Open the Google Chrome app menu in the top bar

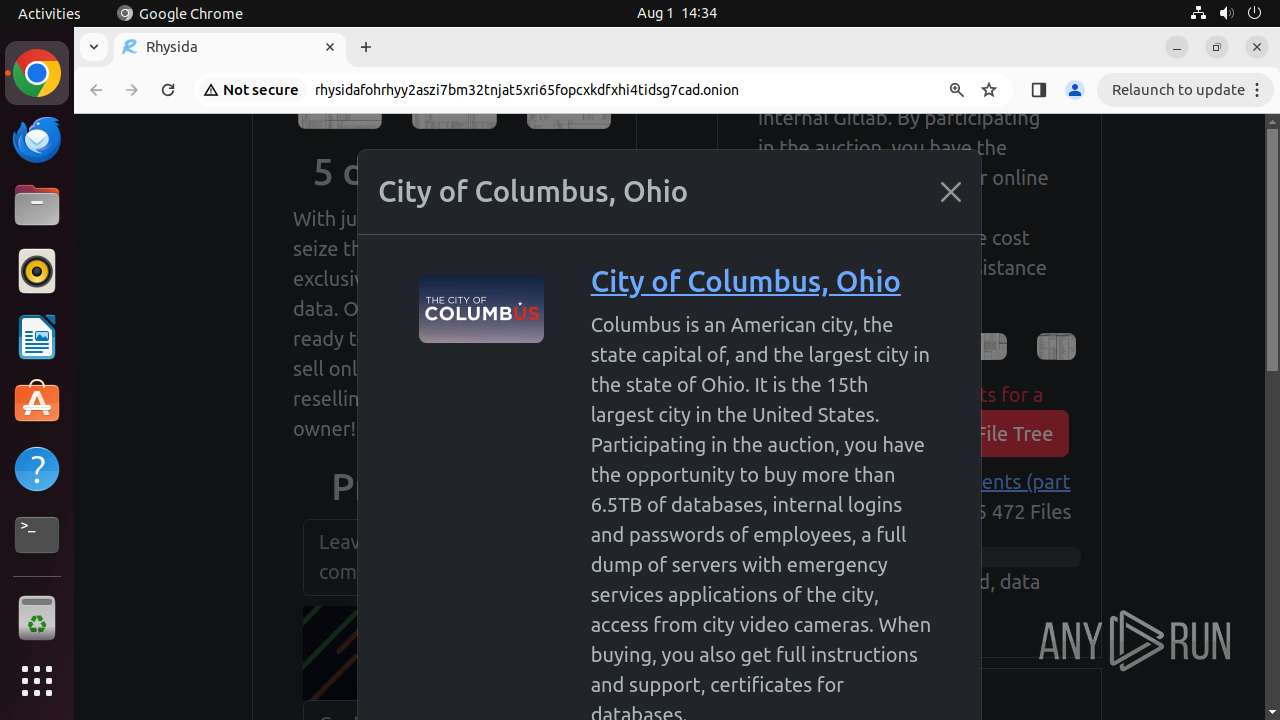coord(180,13)
